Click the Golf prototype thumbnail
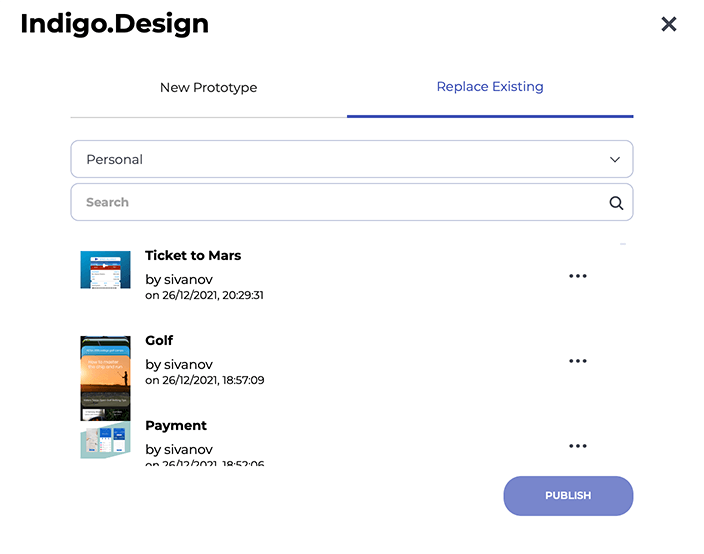The height and width of the screenshot is (554, 704). click(x=106, y=378)
